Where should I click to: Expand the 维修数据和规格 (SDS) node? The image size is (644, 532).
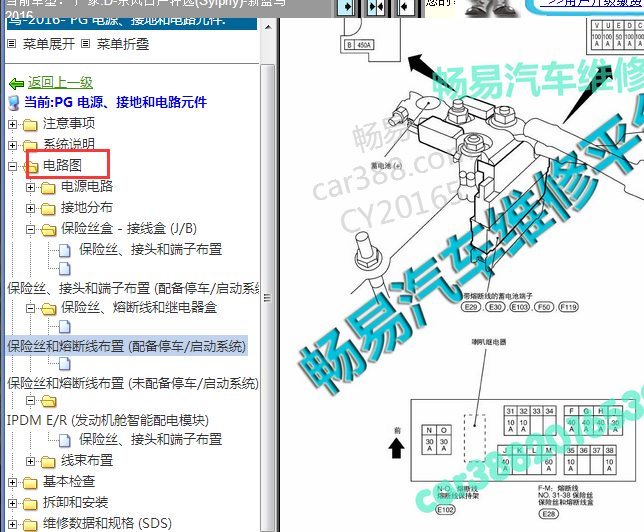pyautogui.click(x=12, y=524)
